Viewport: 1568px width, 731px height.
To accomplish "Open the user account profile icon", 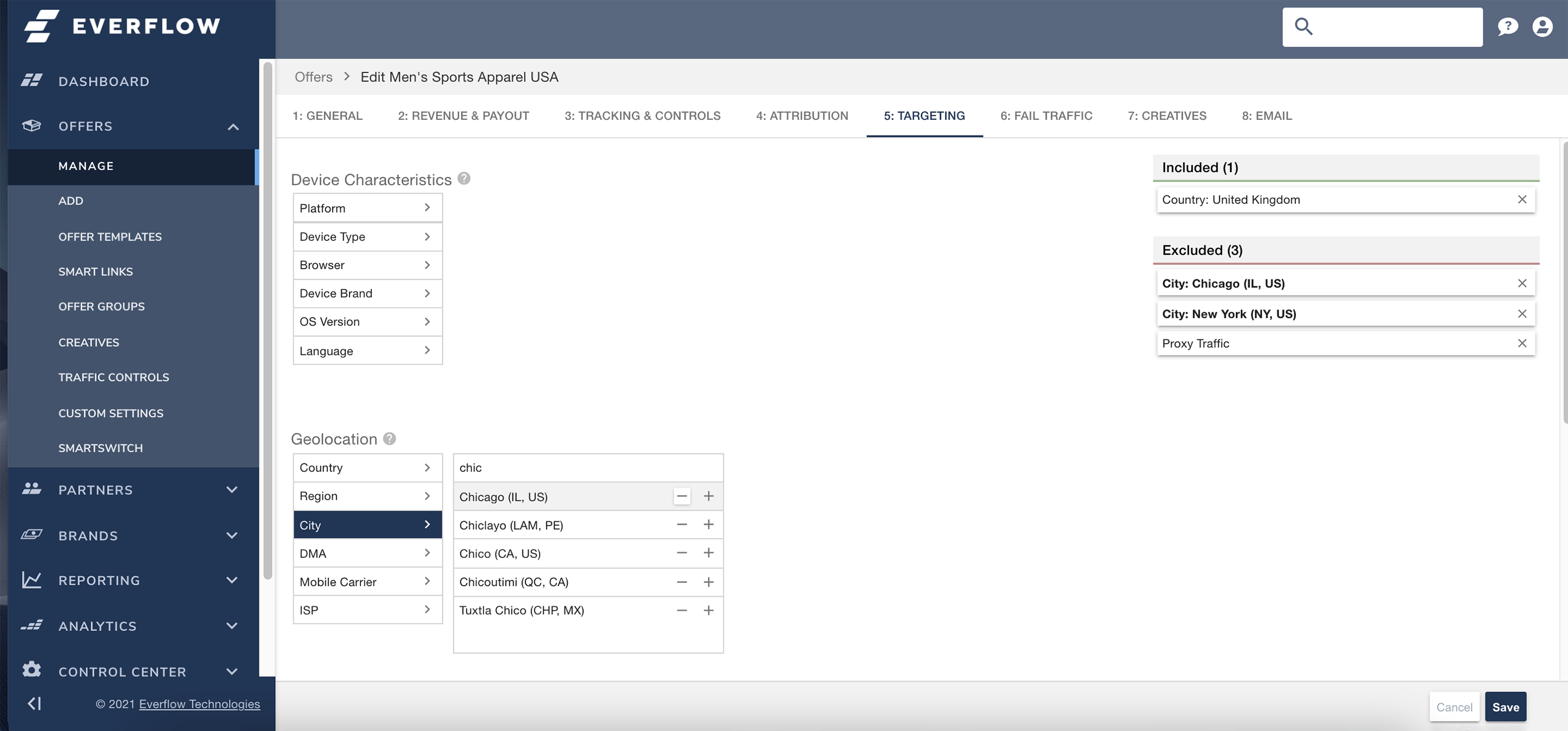I will pyautogui.click(x=1542, y=26).
